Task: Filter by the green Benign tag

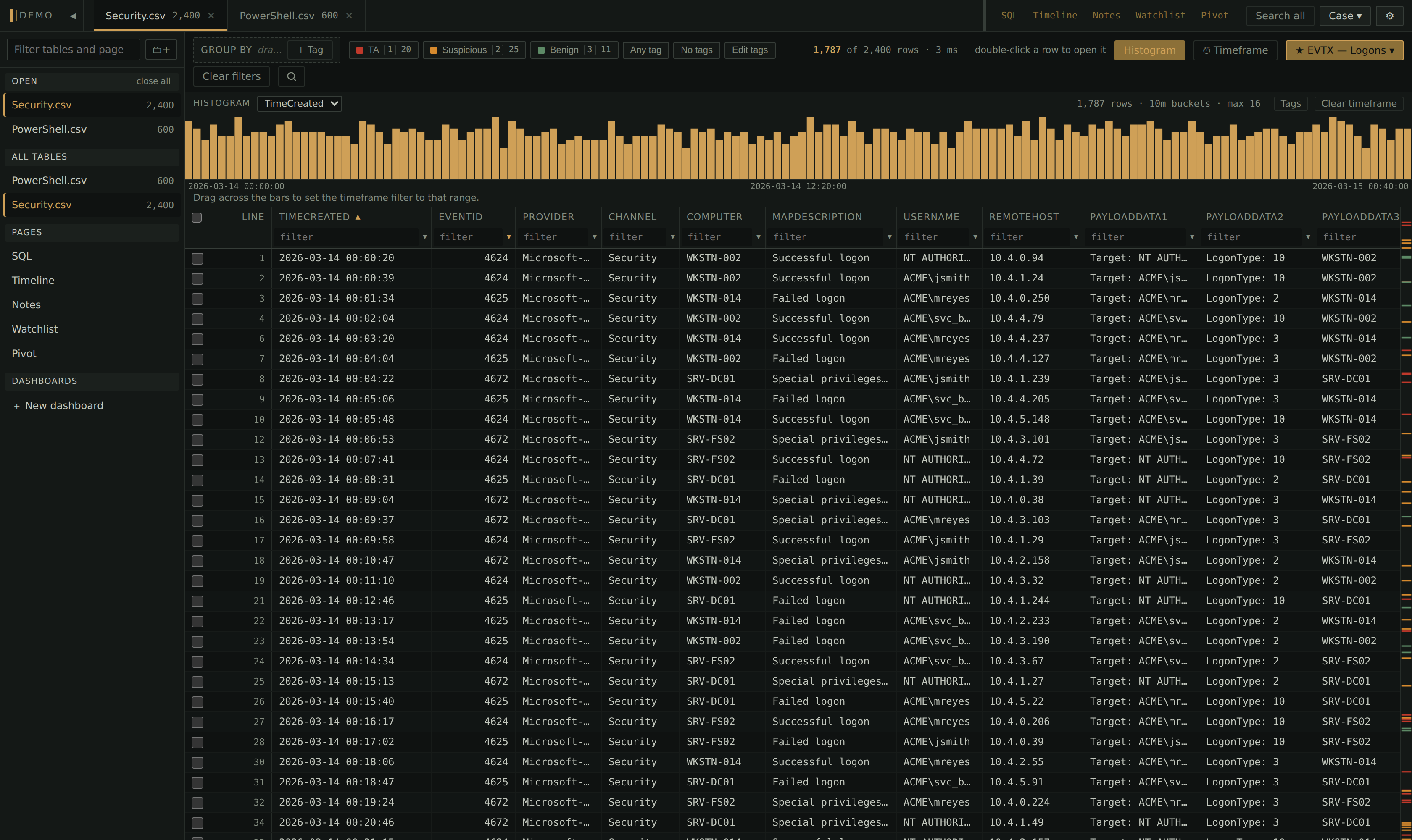Action: 574,50
